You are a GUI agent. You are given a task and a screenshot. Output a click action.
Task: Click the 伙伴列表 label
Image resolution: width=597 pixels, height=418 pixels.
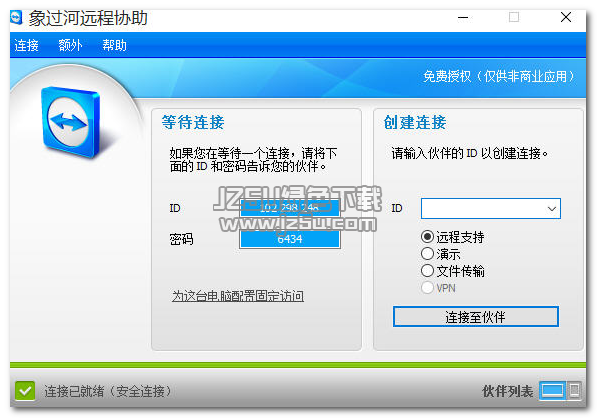(508, 391)
